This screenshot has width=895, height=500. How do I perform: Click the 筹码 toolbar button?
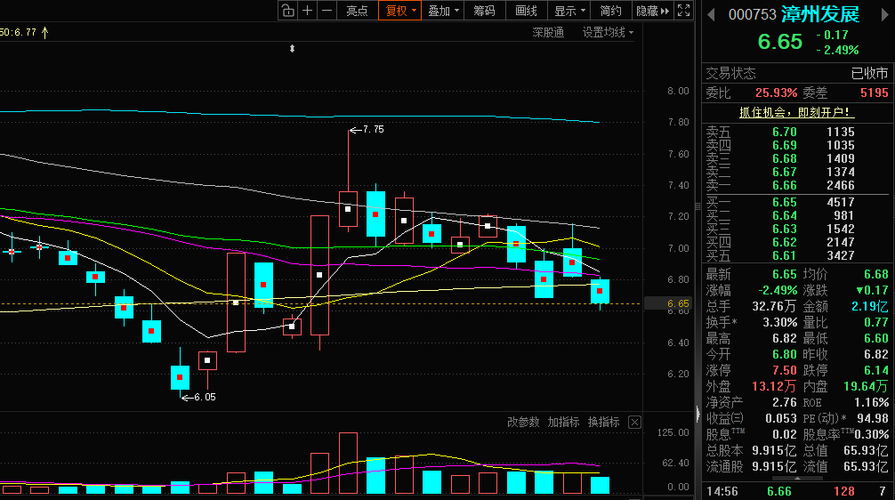[484, 10]
